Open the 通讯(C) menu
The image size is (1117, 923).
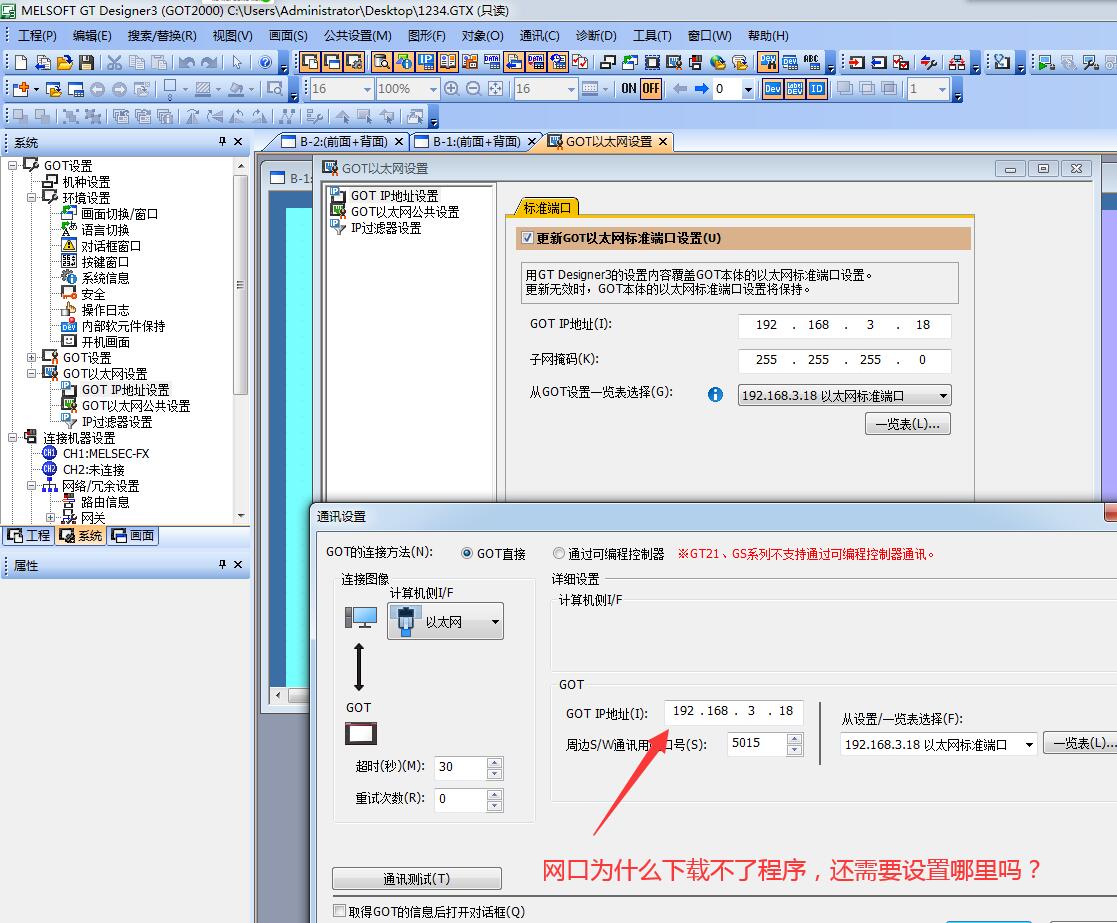pyautogui.click(x=539, y=35)
